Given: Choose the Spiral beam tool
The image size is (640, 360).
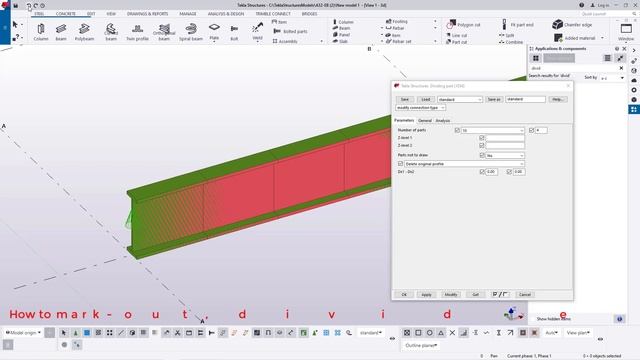Looking at the screenshot, I should (x=191, y=32).
